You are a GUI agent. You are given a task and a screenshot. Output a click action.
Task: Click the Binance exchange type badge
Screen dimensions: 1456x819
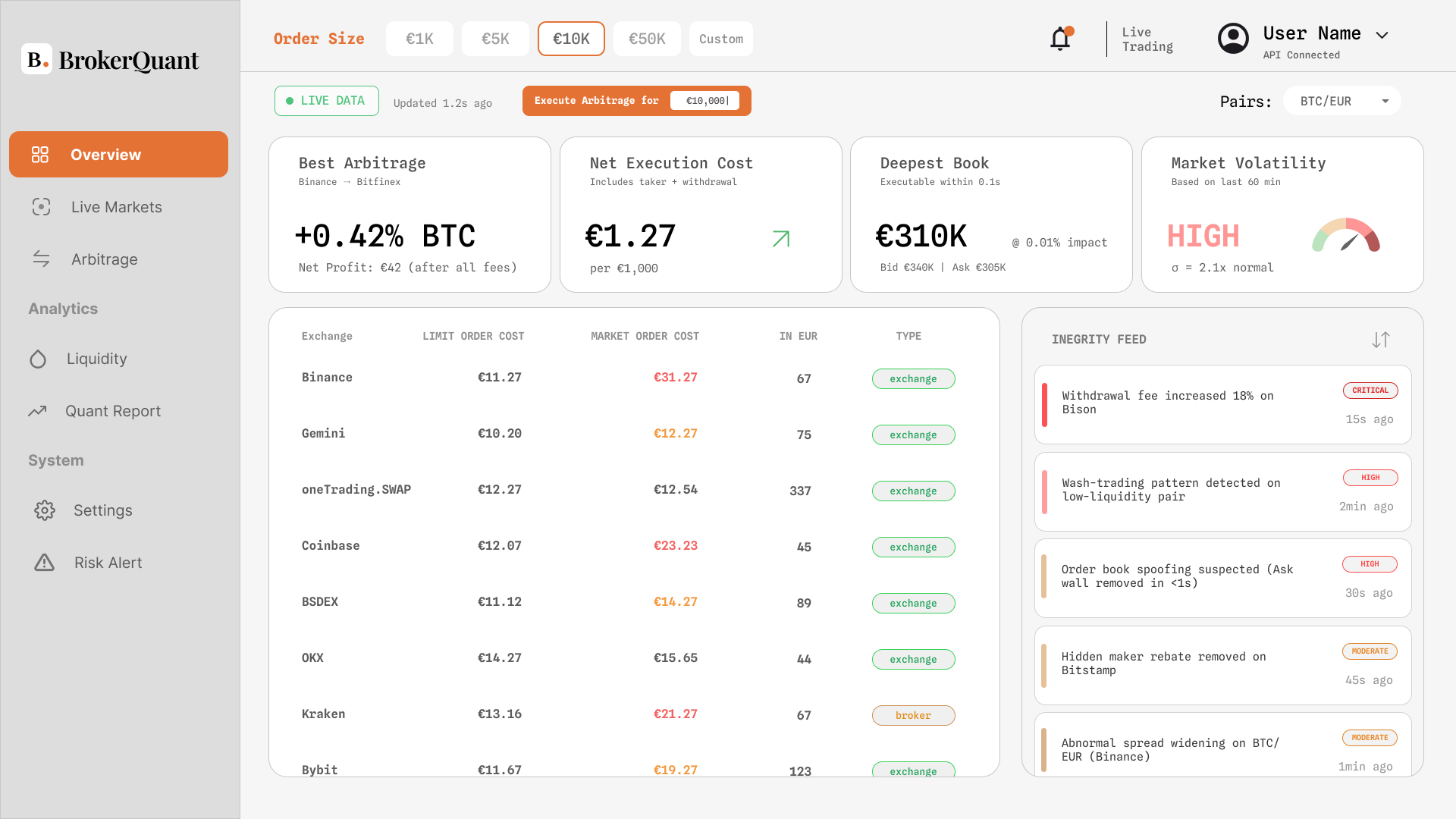[913, 378]
